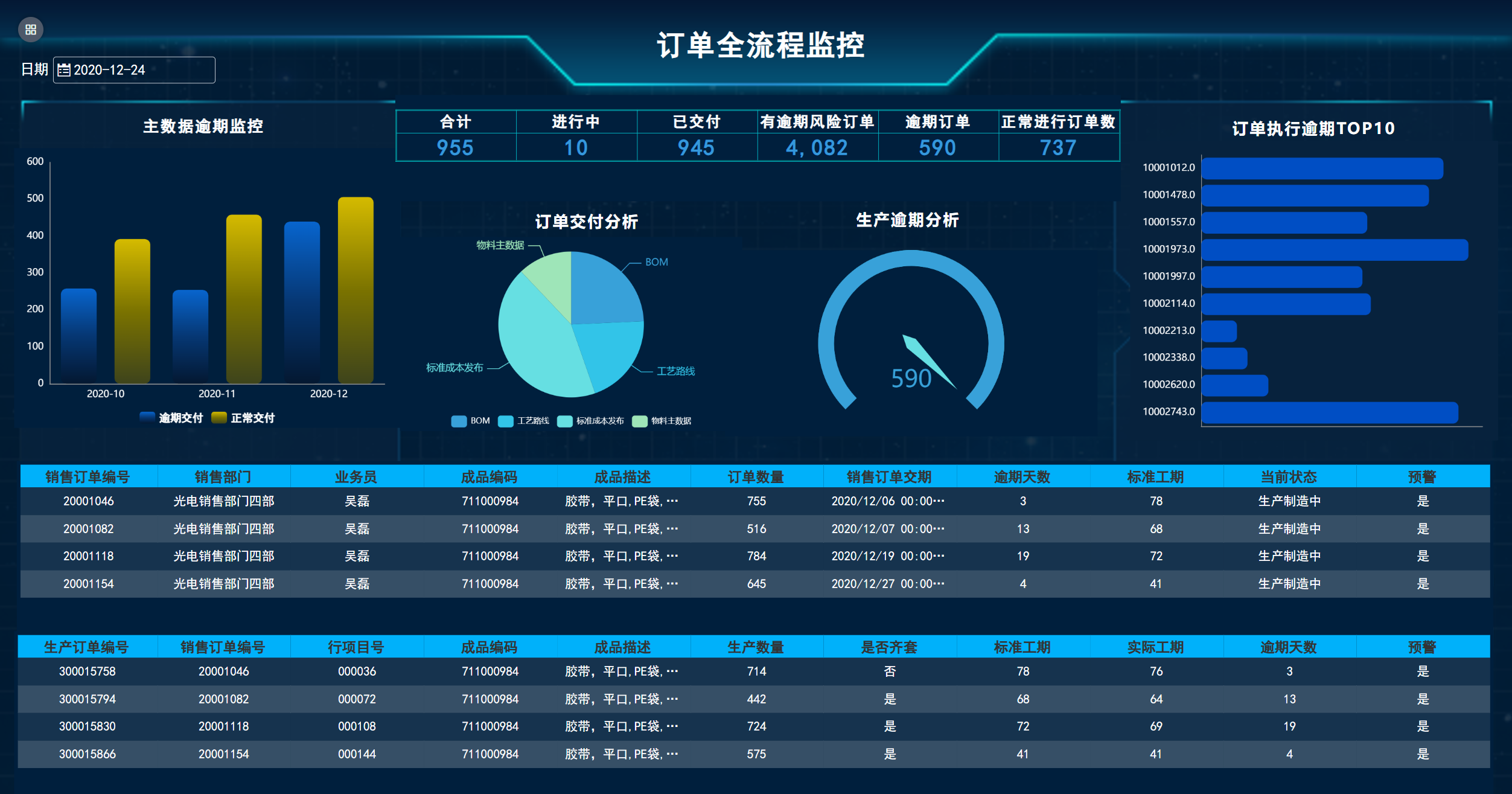1512x794 pixels.
Task: Click the gauge value 590
Action: (x=911, y=379)
